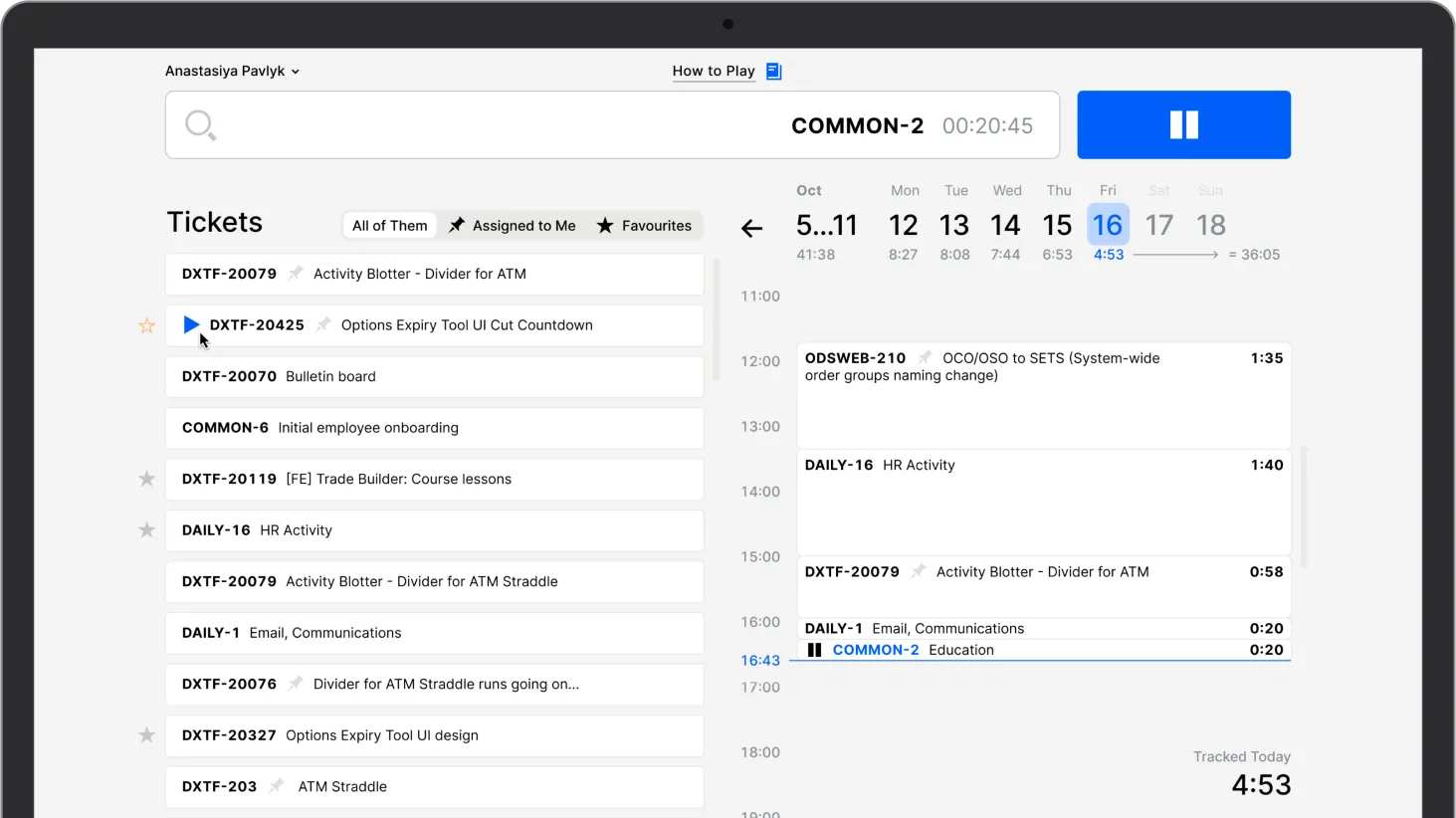Click the pin icon on DXTF-20076

[296, 683]
